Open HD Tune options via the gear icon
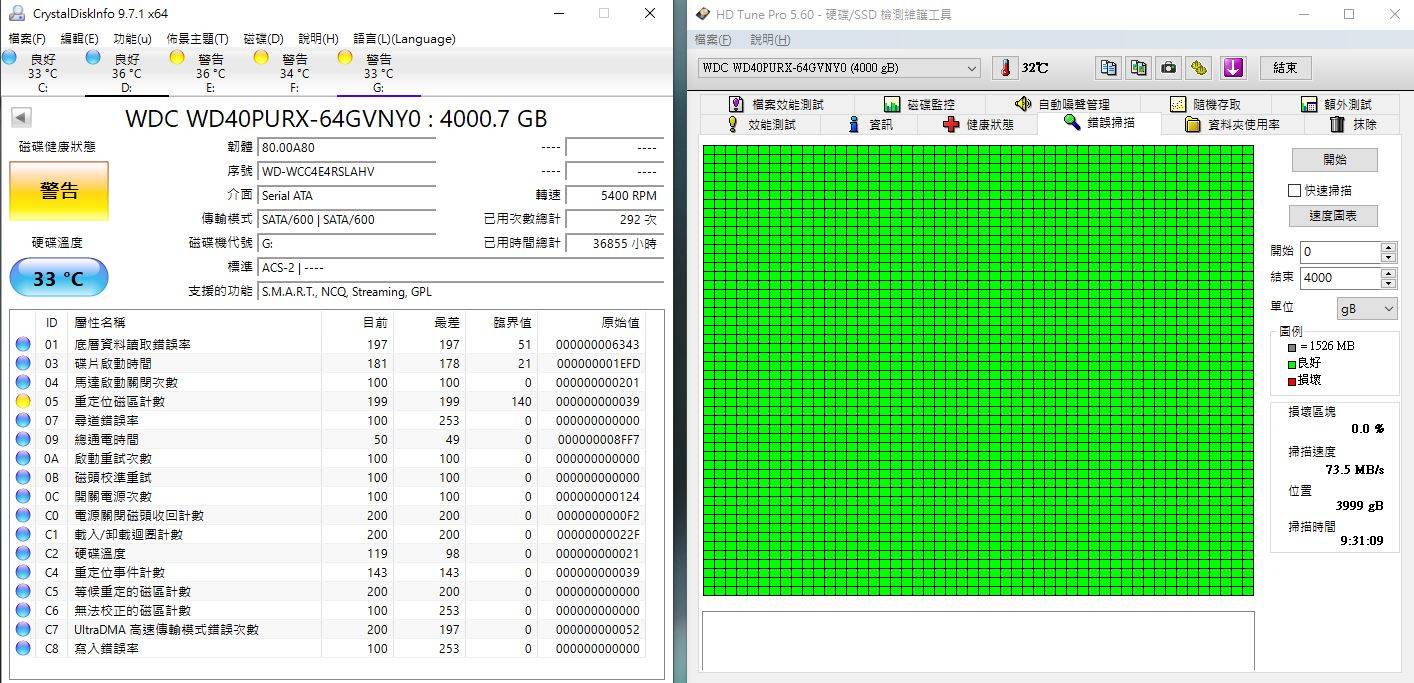The width and height of the screenshot is (1414, 683). point(1199,68)
